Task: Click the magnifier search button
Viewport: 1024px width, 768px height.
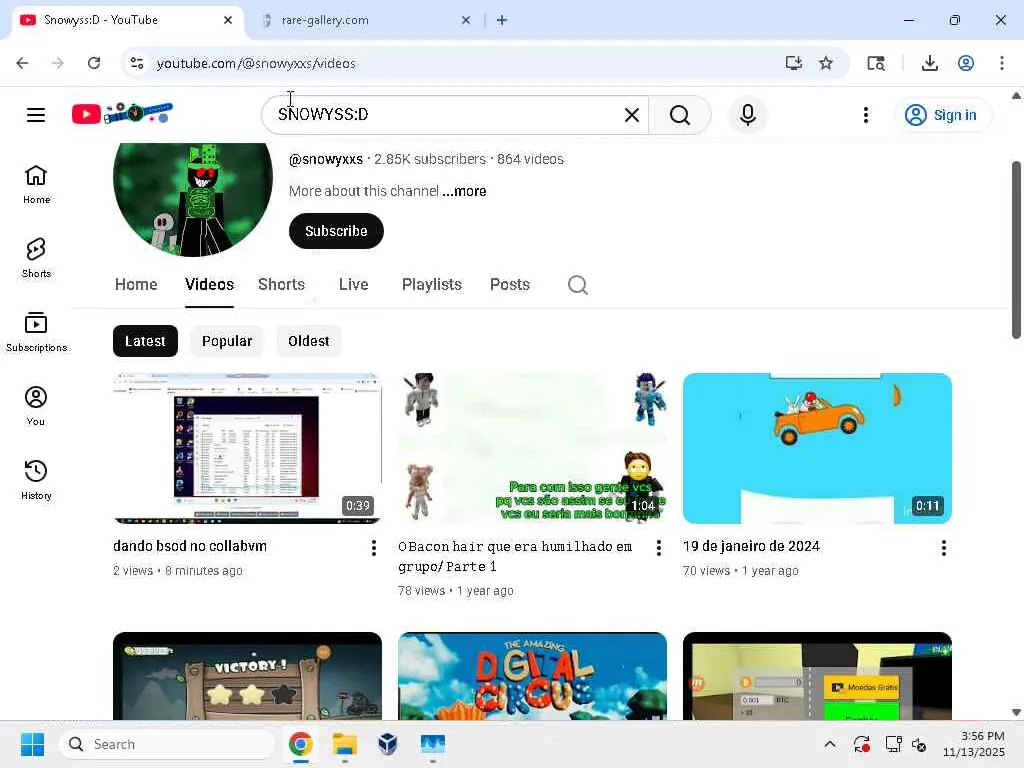Action: pos(680,115)
